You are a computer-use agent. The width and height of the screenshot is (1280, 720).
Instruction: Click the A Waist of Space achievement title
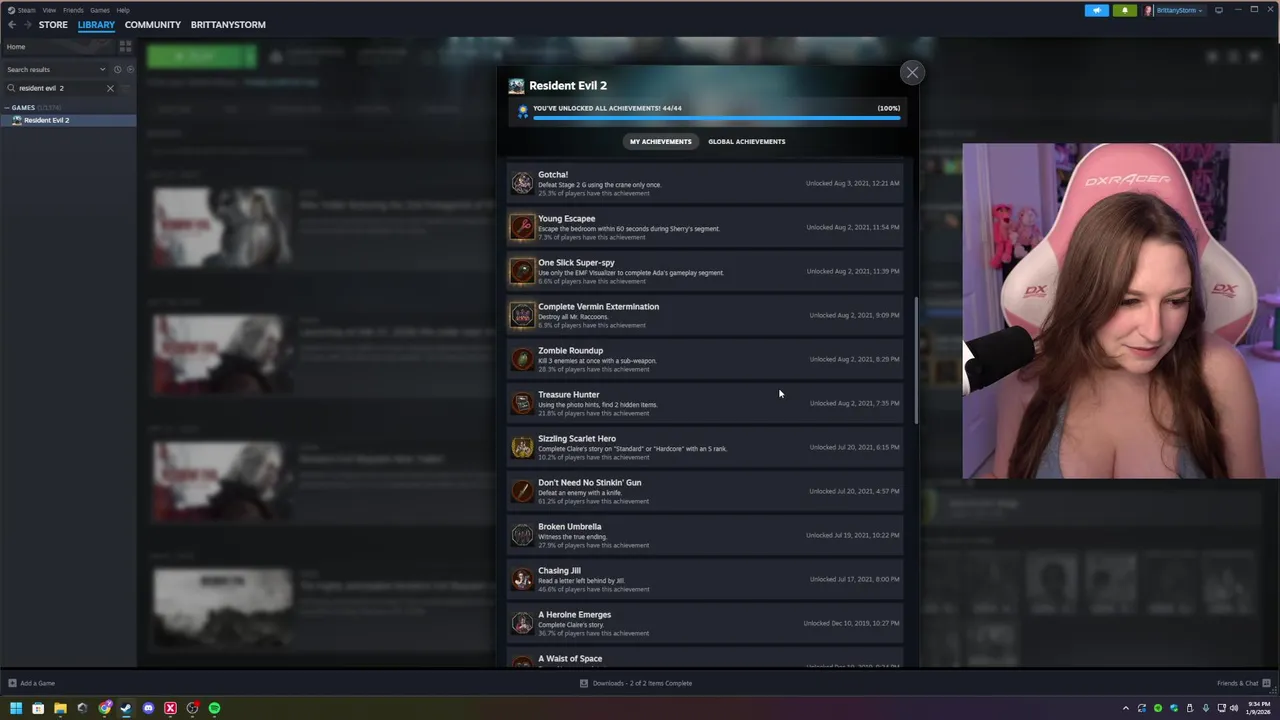(570, 659)
